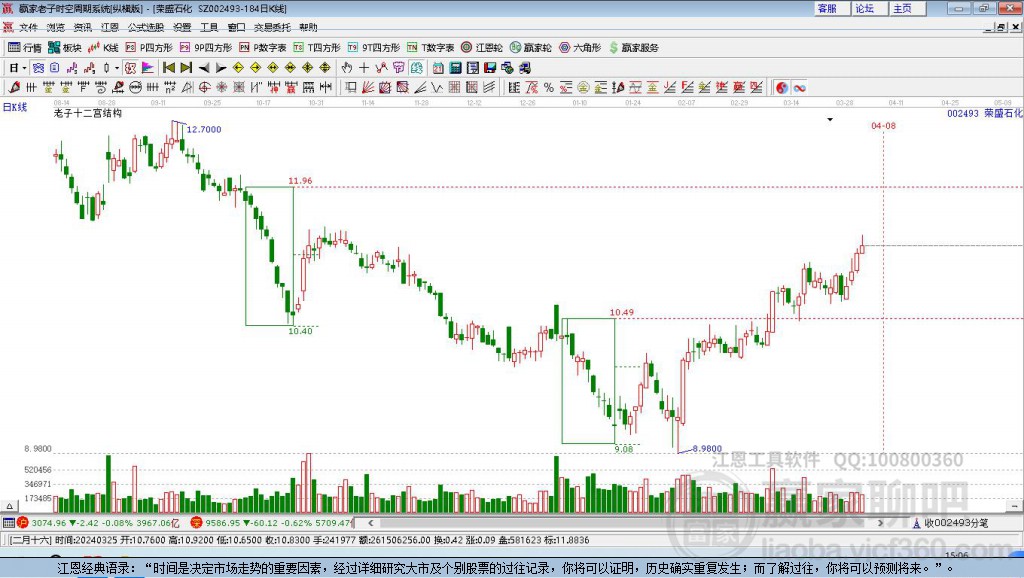
Task: Click the horizontal scrollbar left arrow
Action: (371, 523)
